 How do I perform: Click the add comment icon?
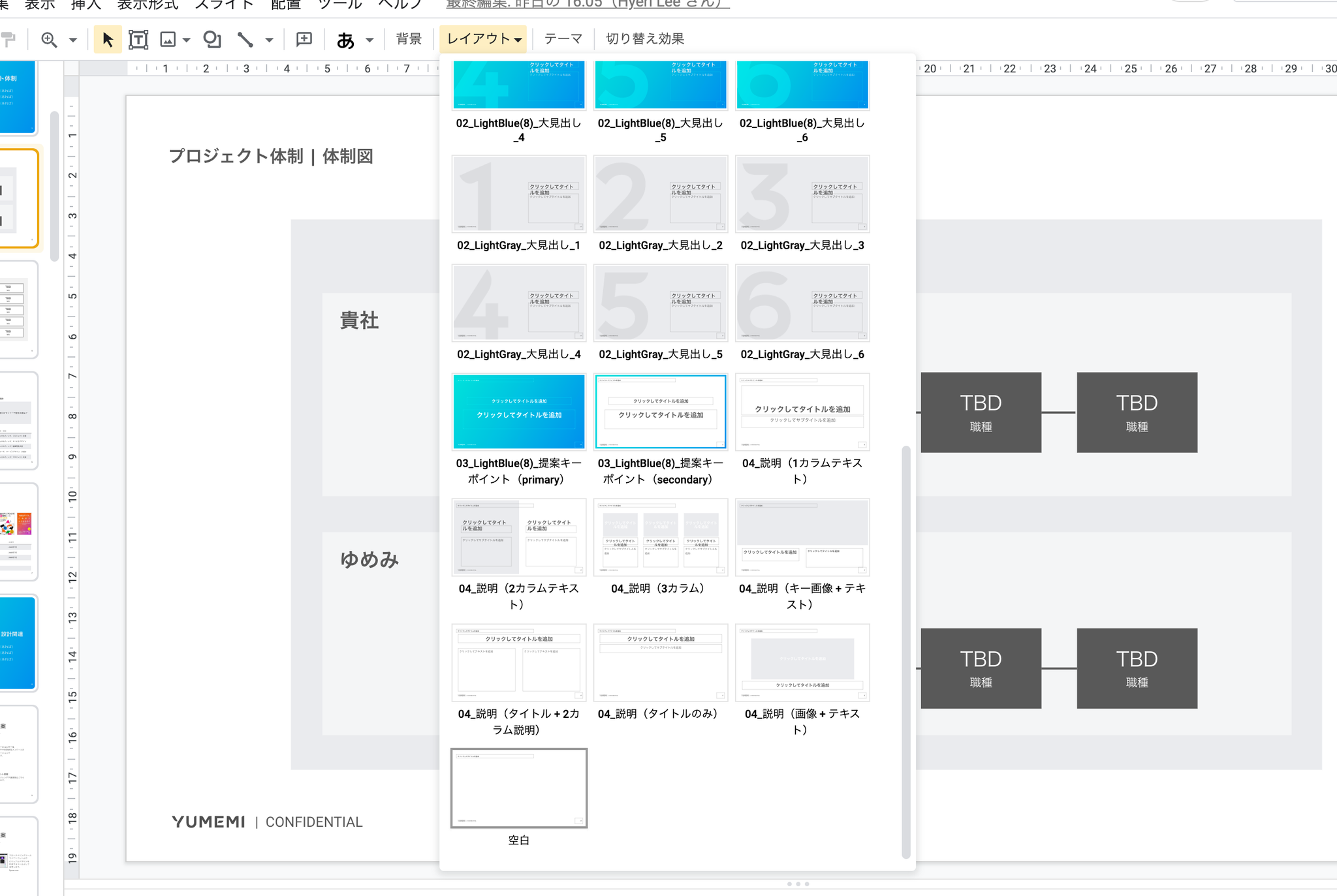coord(304,39)
